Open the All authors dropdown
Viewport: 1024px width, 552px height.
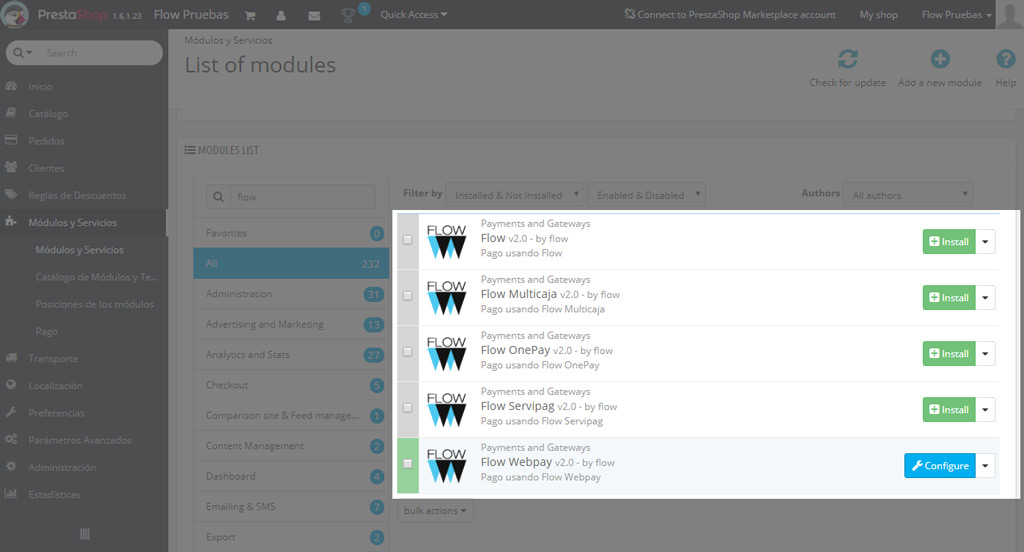point(908,195)
